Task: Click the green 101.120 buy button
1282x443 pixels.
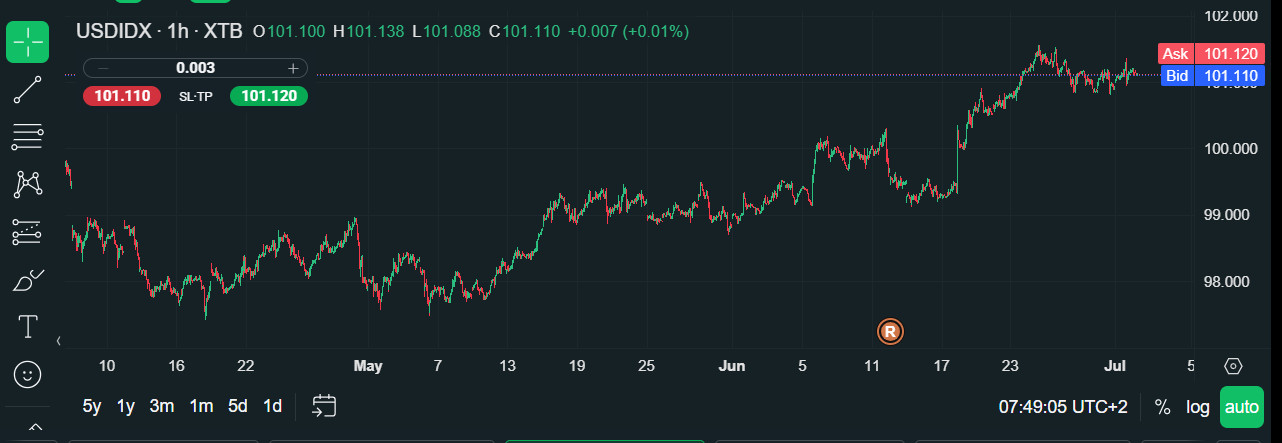Action: pyautogui.click(x=269, y=96)
